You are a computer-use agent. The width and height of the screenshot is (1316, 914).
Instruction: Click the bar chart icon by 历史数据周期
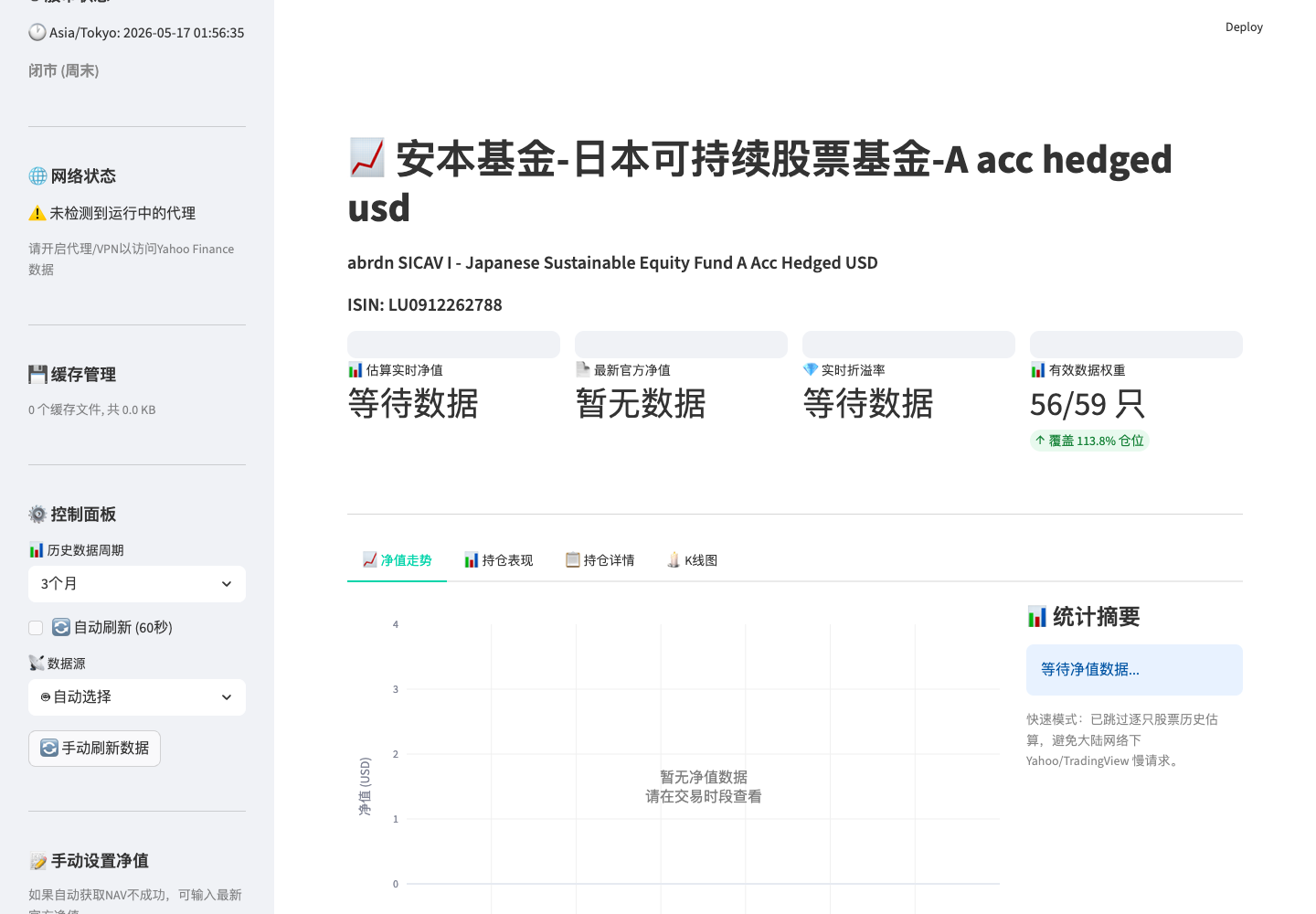click(x=37, y=550)
